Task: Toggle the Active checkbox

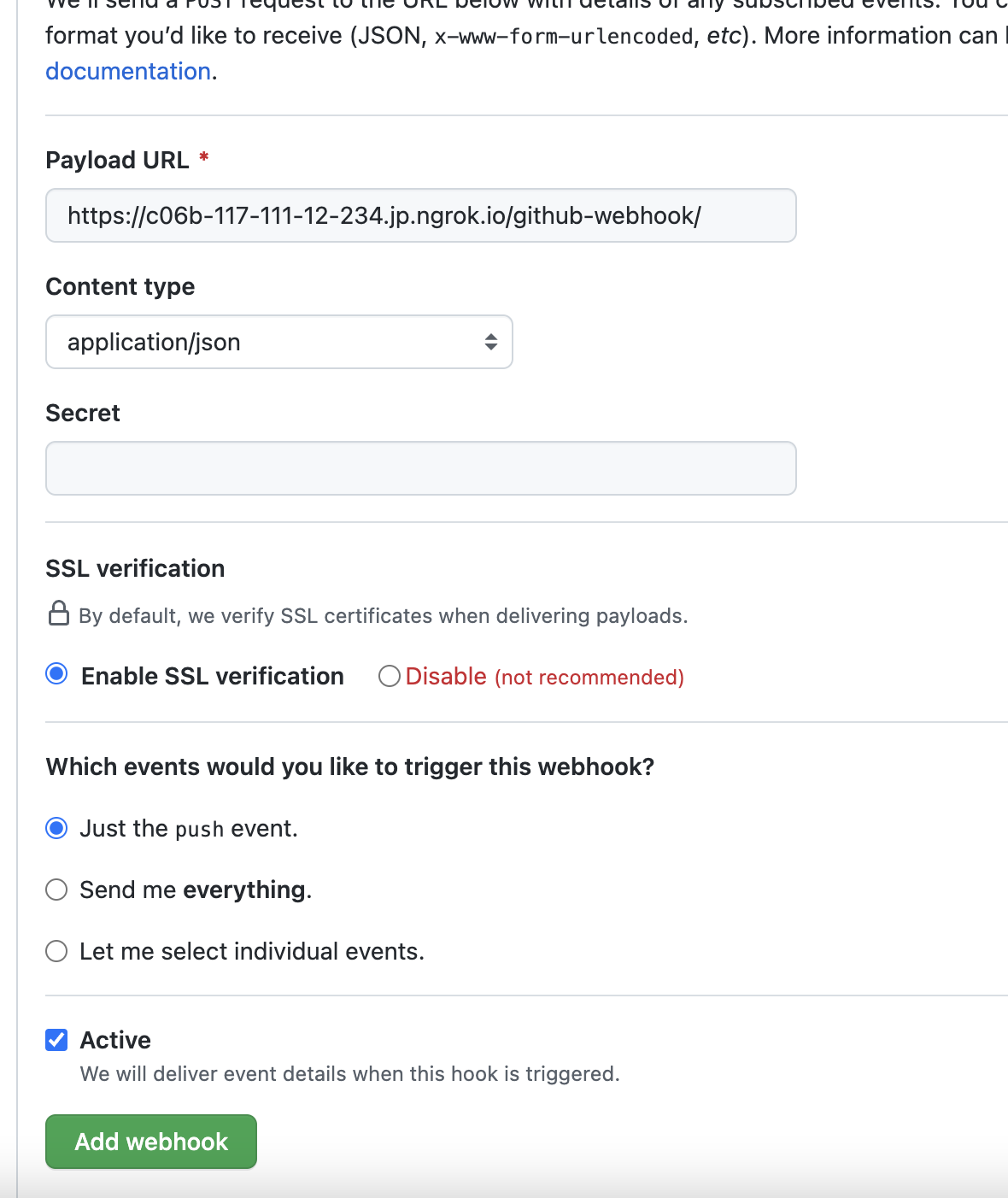Action: (x=57, y=1040)
